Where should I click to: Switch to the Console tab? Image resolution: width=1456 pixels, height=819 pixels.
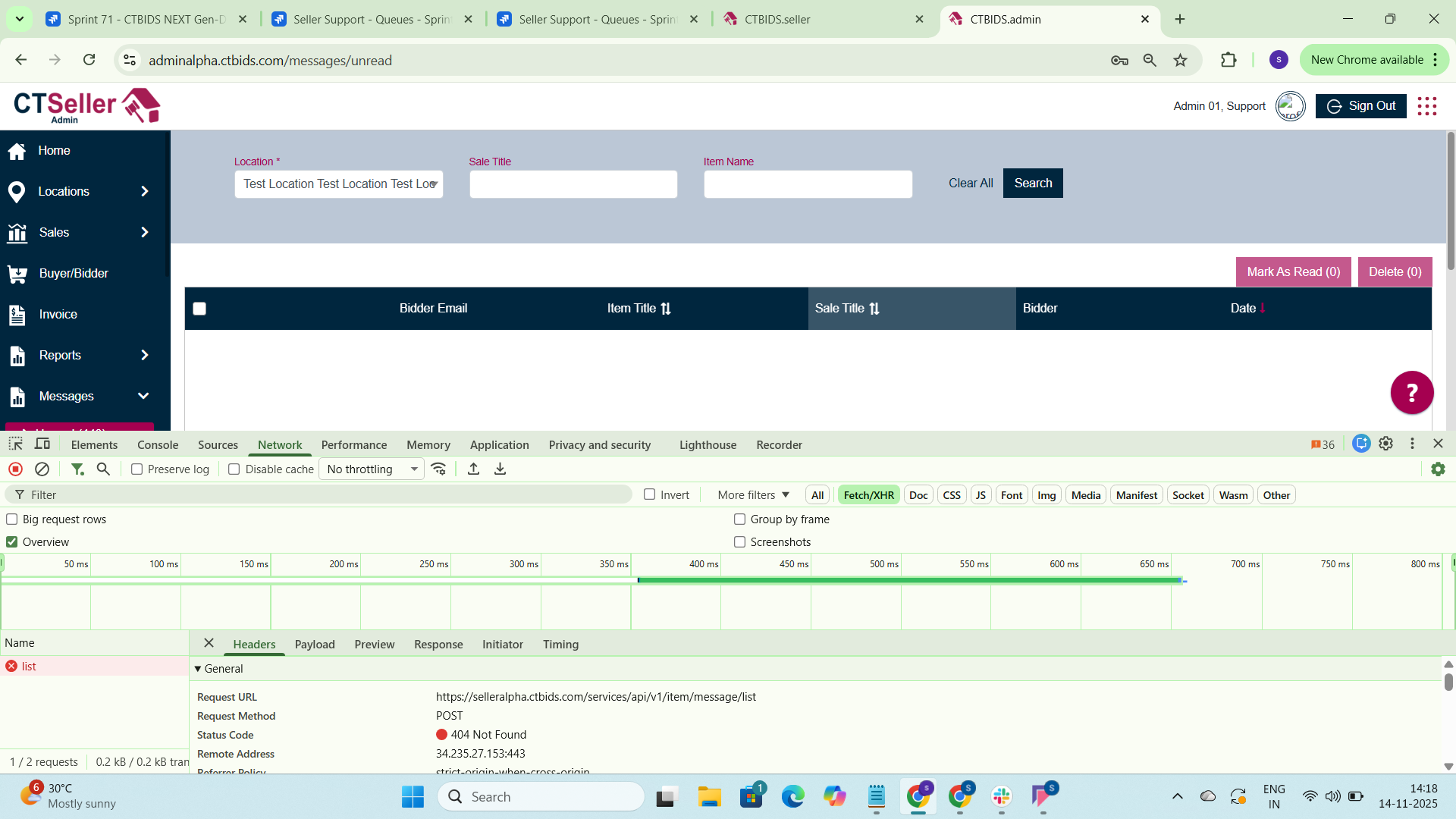click(x=158, y=445)
